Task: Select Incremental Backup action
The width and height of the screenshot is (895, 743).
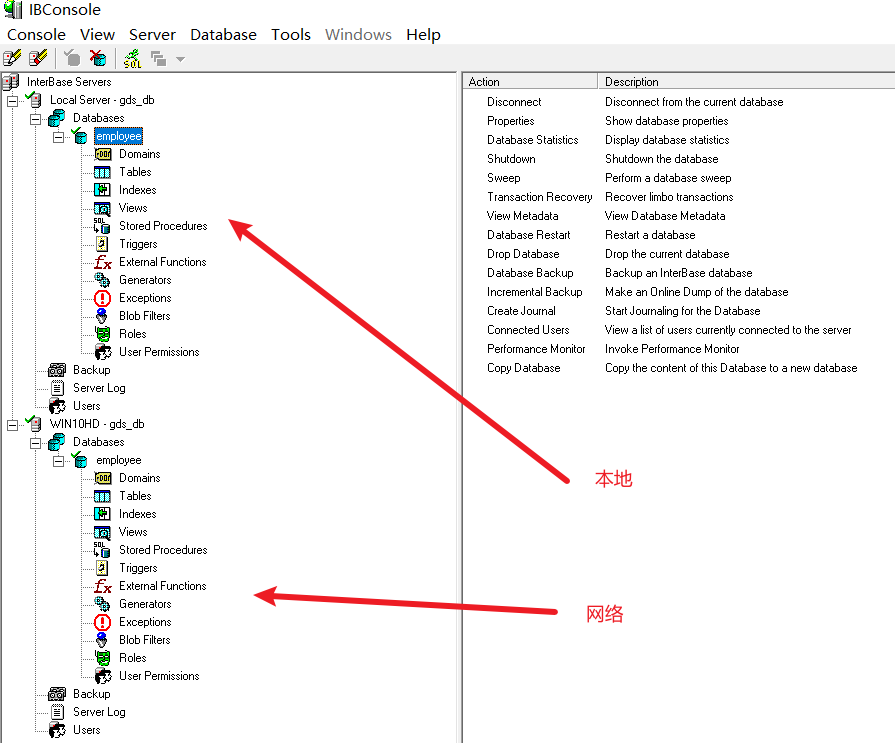Action: [534, 292]
